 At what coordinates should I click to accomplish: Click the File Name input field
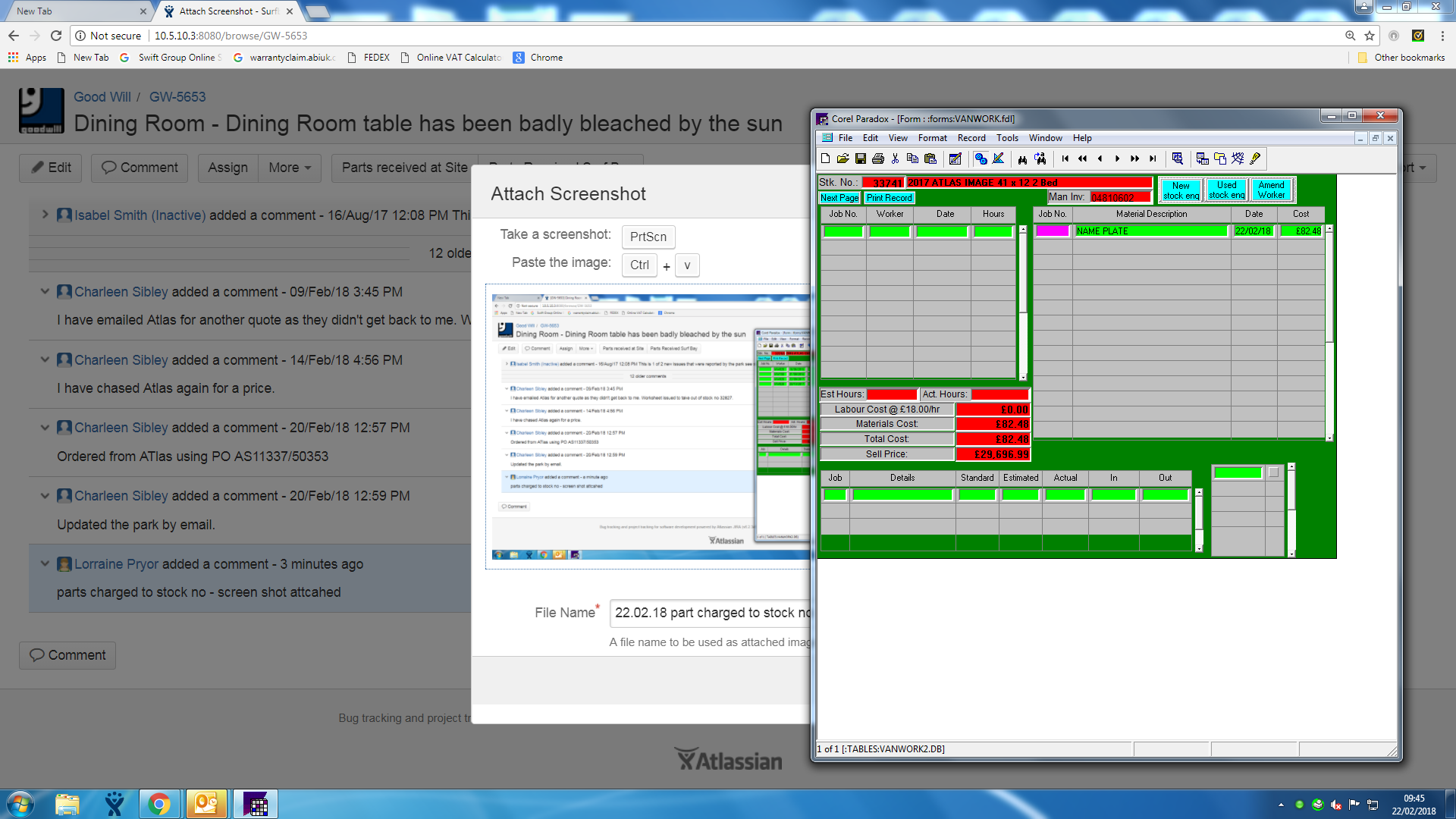[710, 613]
